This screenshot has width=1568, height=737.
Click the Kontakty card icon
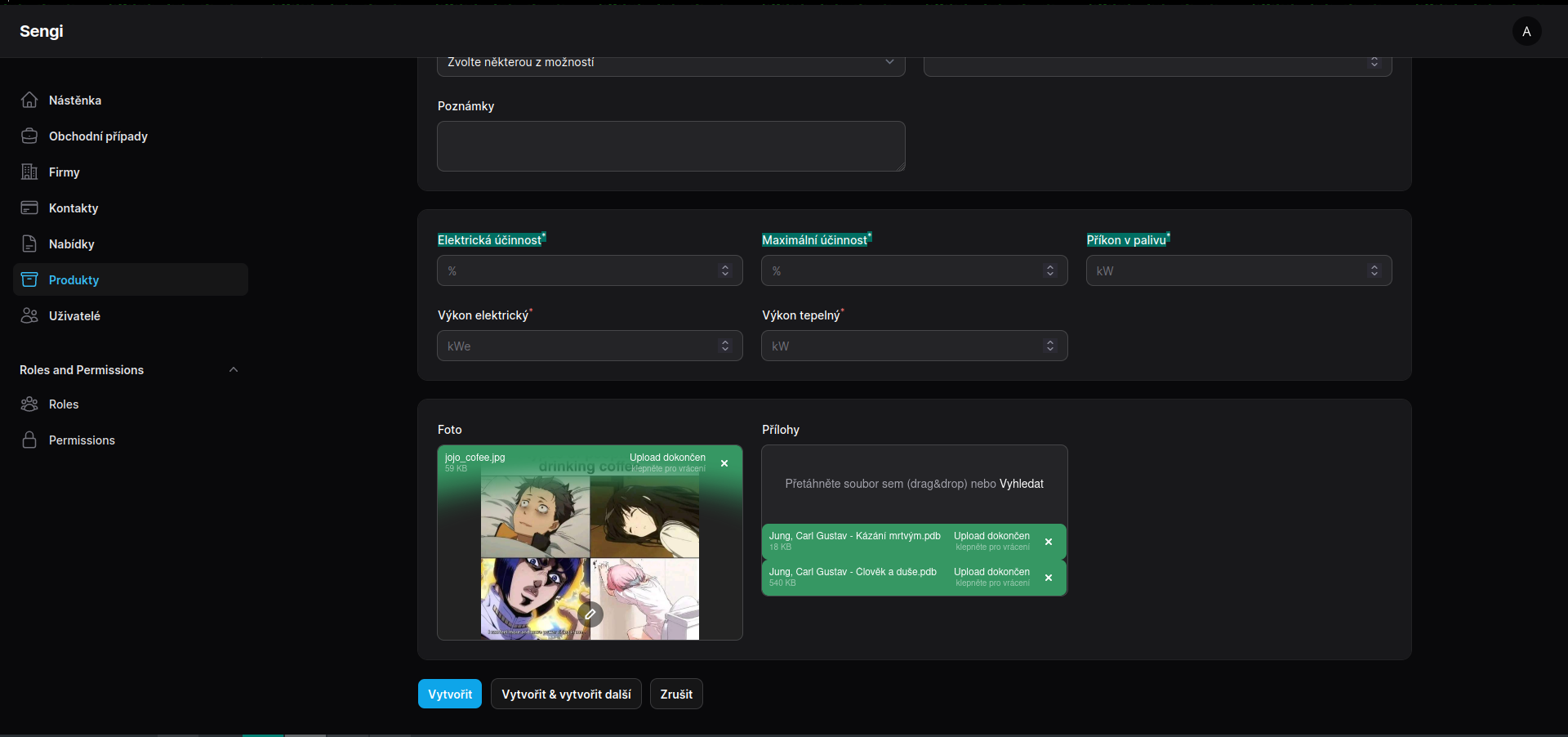(29, 208)
